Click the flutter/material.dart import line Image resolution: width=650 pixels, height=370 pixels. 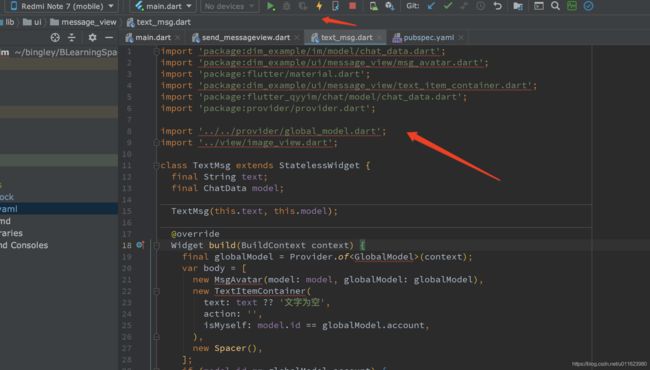[x=265, y=74]
